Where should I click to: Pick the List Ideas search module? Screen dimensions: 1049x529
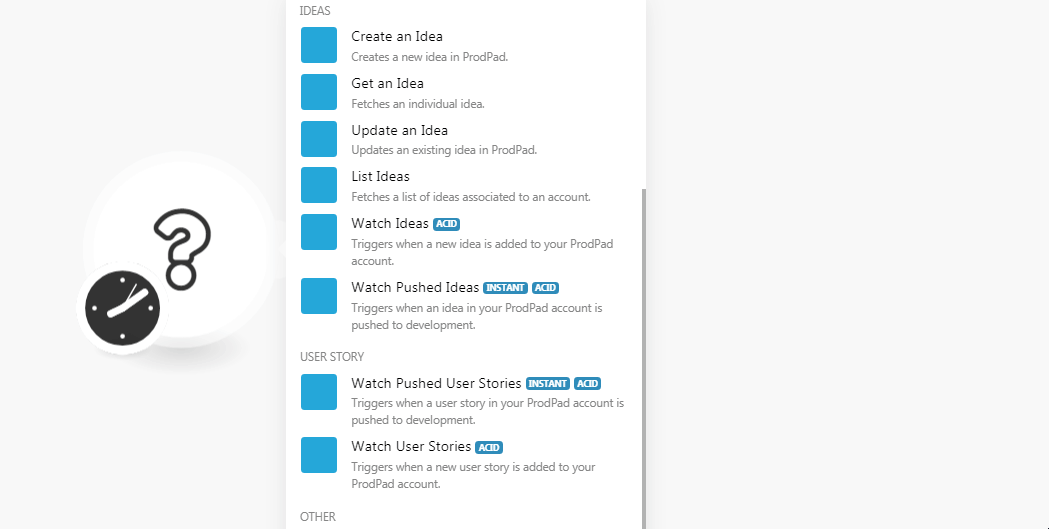pos(380,177)
